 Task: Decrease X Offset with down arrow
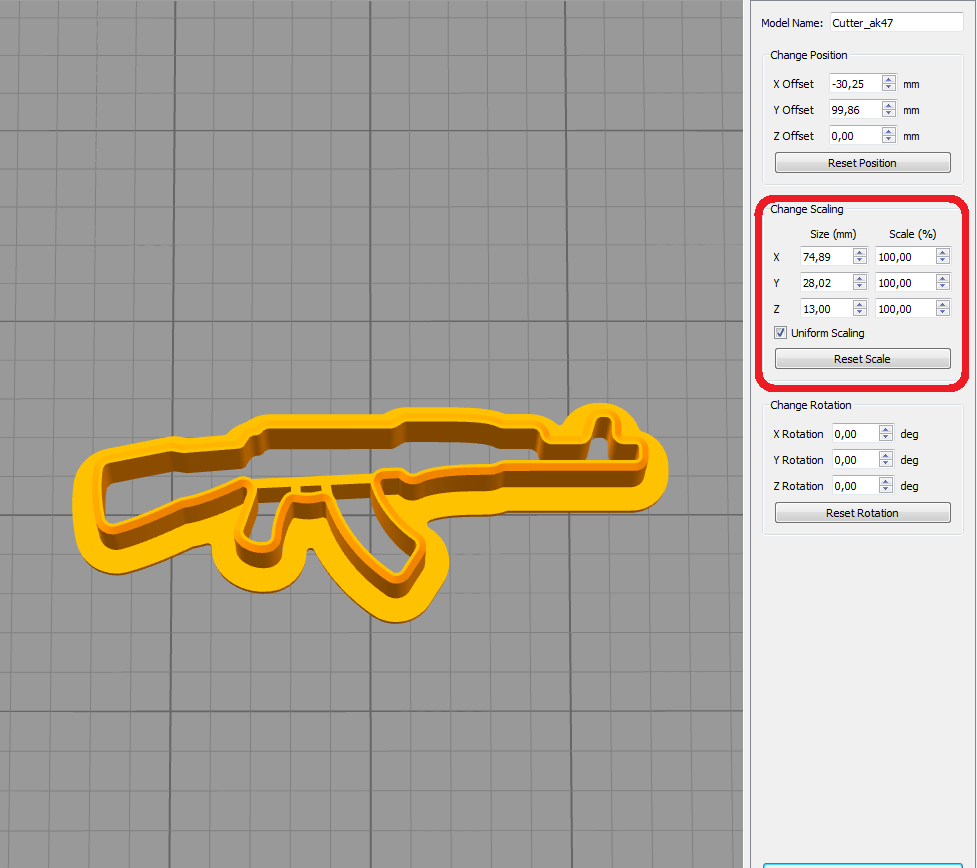[889, 88]
